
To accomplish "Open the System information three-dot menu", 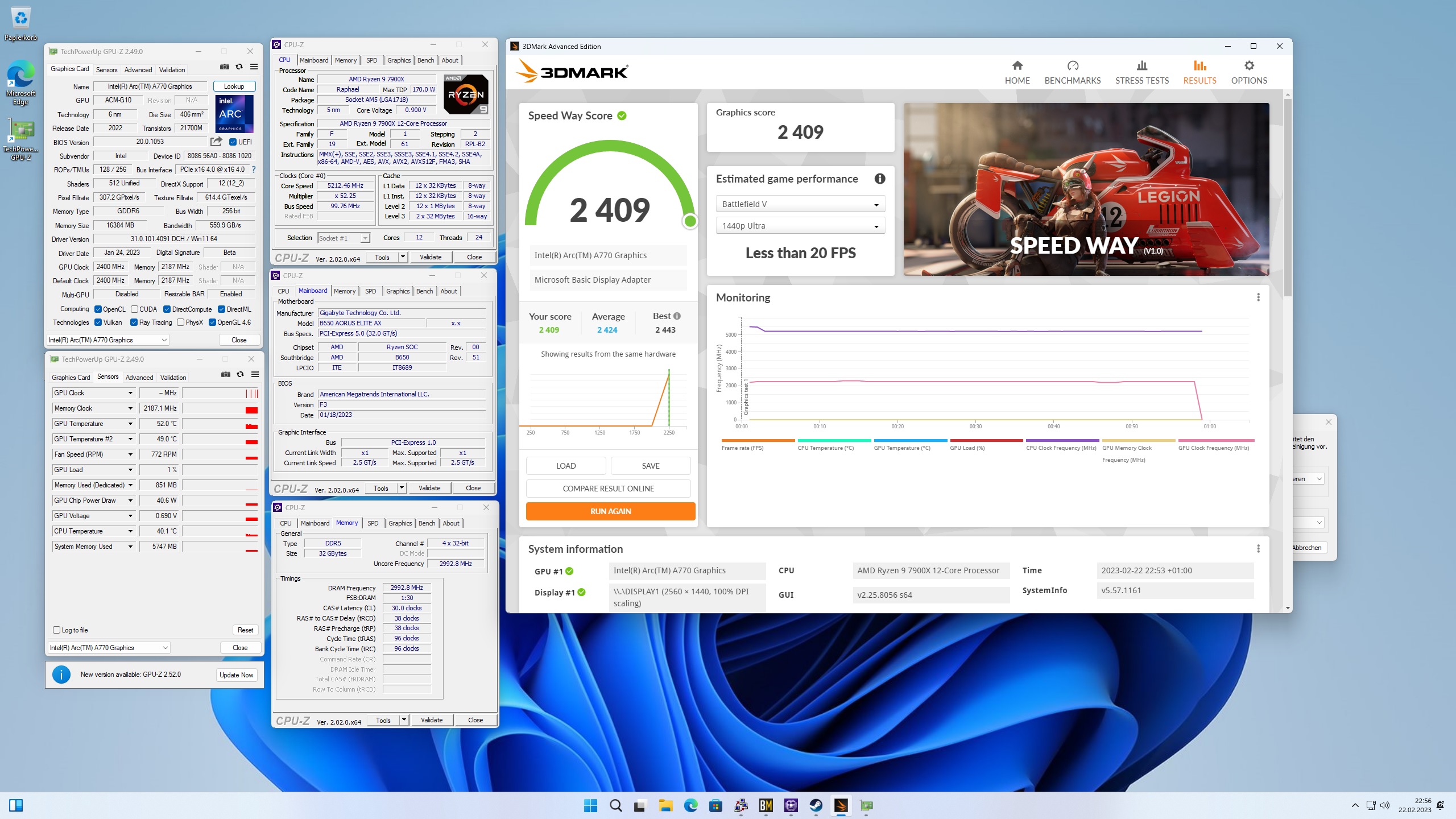I will click(1258, 548).
